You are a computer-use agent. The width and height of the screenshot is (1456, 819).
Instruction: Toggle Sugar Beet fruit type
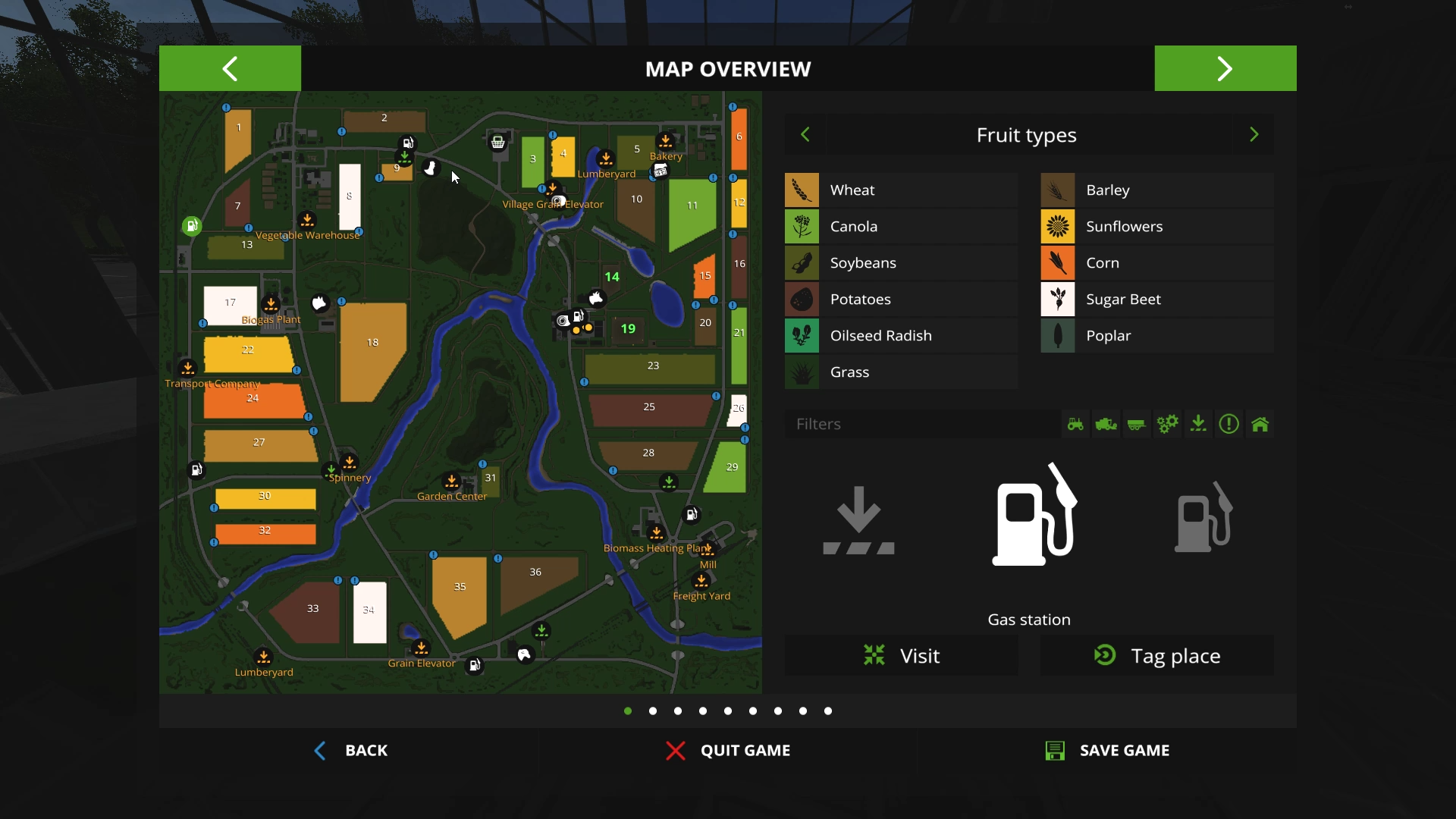tap(1157, 300)
